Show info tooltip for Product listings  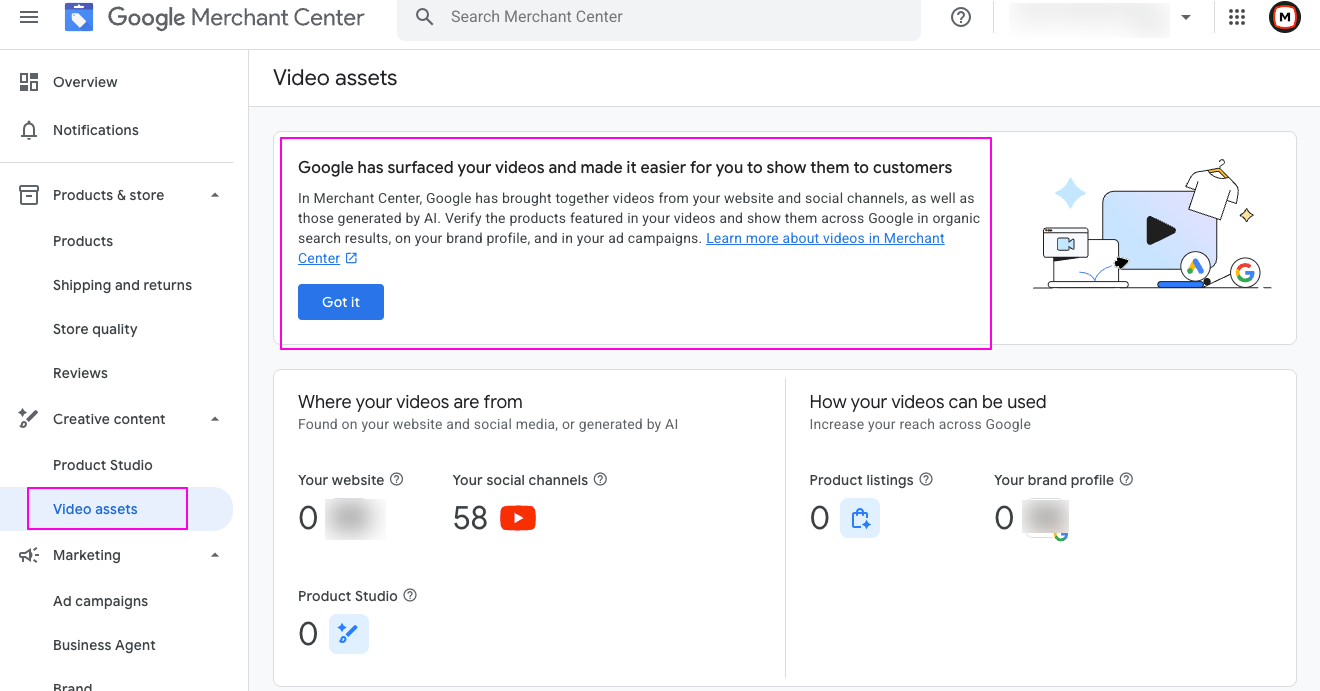click(926, 480)
